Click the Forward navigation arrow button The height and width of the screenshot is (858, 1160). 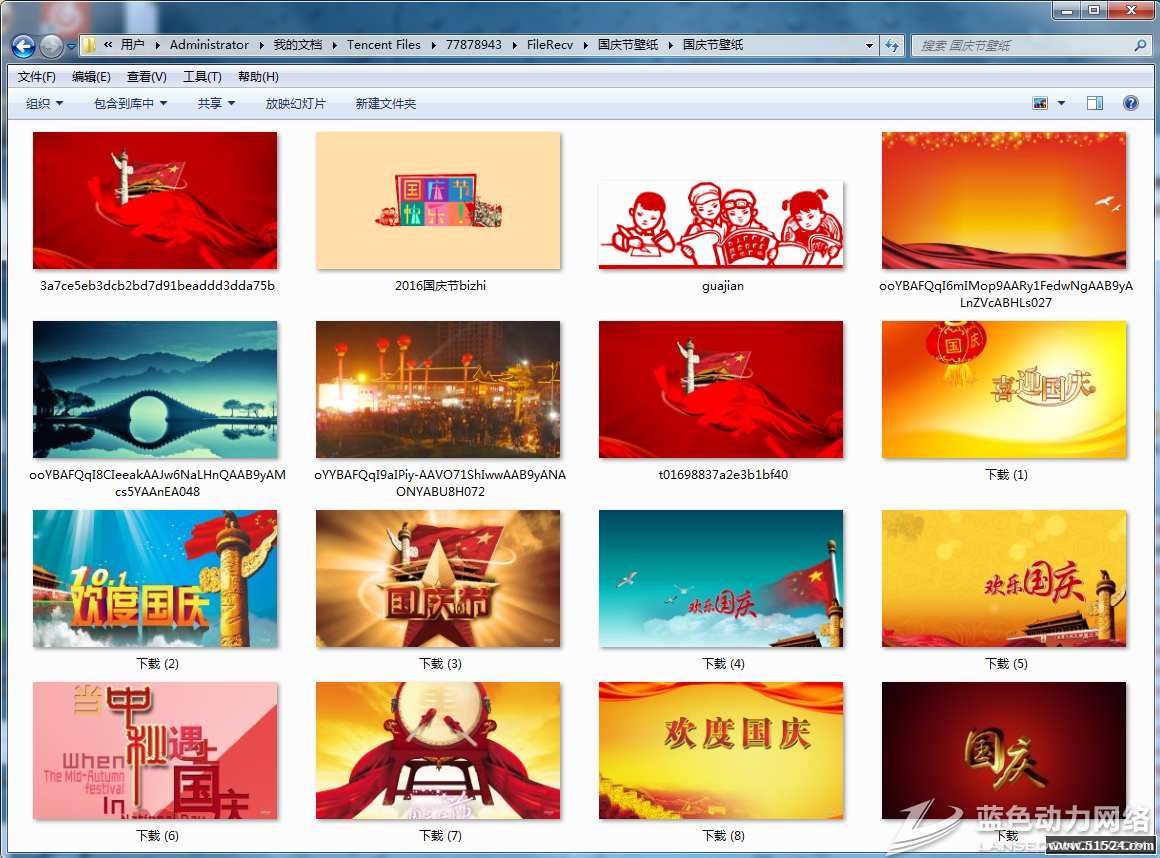point(51,46)
